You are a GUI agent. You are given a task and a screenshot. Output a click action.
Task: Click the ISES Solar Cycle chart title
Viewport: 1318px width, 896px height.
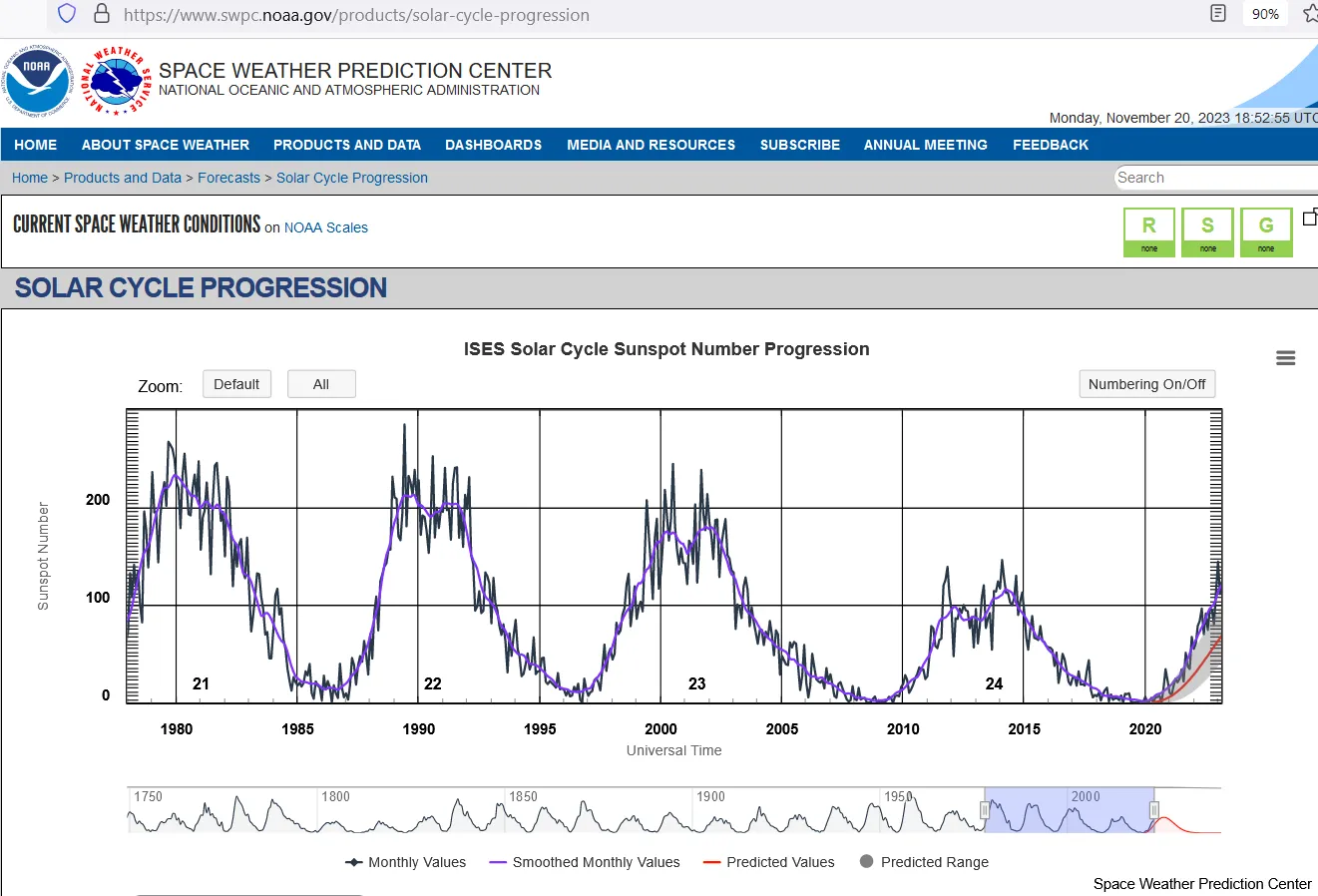[666, 349]
